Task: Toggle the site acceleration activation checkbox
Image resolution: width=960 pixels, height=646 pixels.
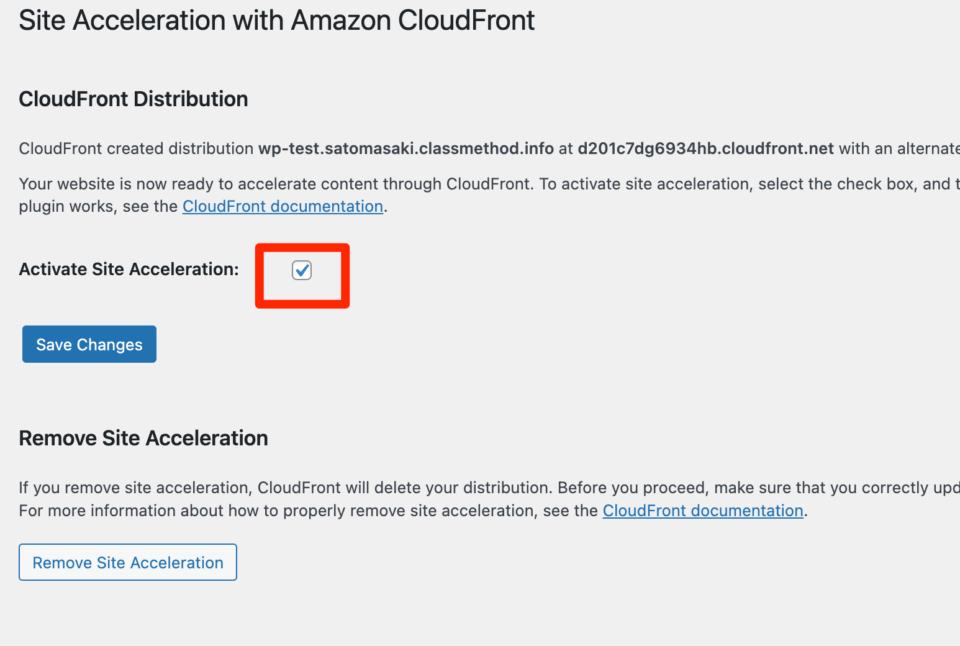Action: 302,270
